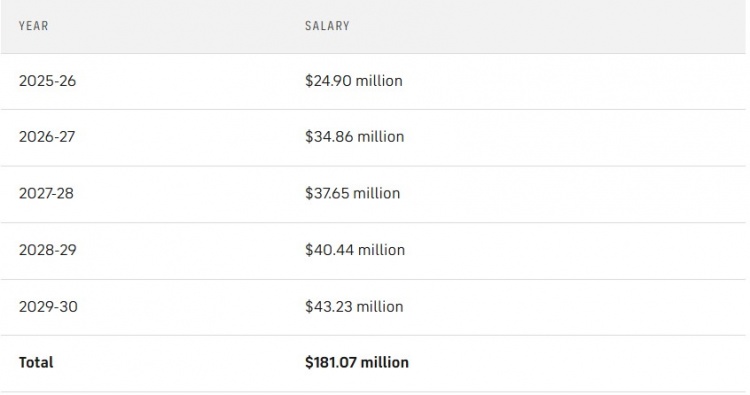Image resolution: width=750 pixels, height=395 pixels.
Task: Click the bold Total row label
Action: pyautogui.click(x=36, y=362)
